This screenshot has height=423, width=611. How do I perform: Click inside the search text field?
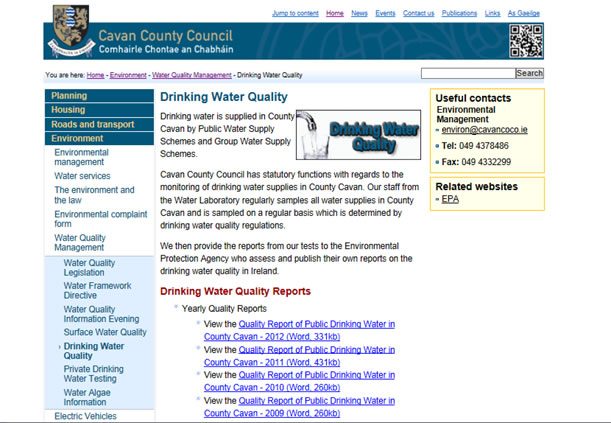(x=467, y=73)
